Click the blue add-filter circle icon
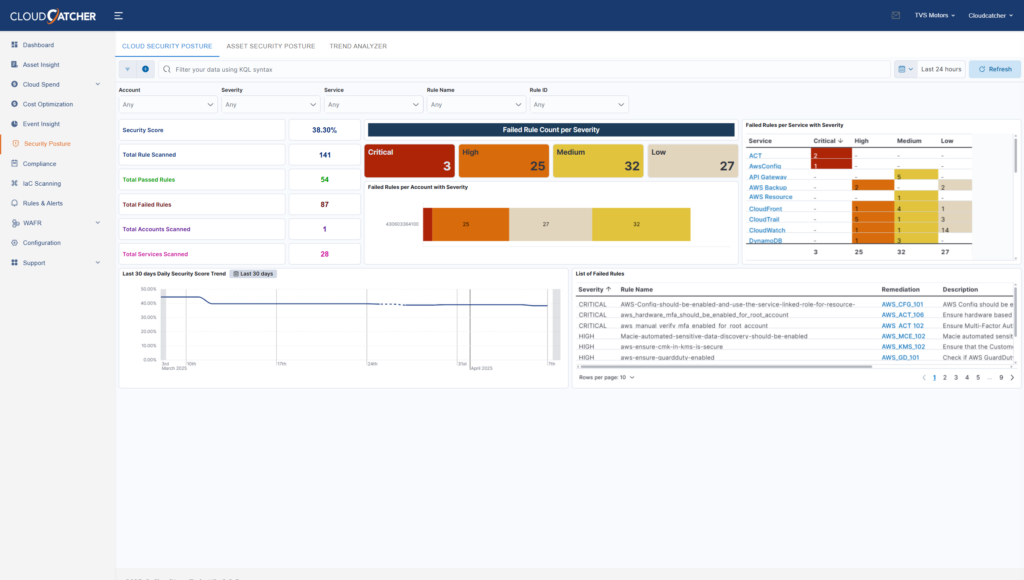This screenshot has width=1024, height=580. pyautogui.click(x=146, y=69)
